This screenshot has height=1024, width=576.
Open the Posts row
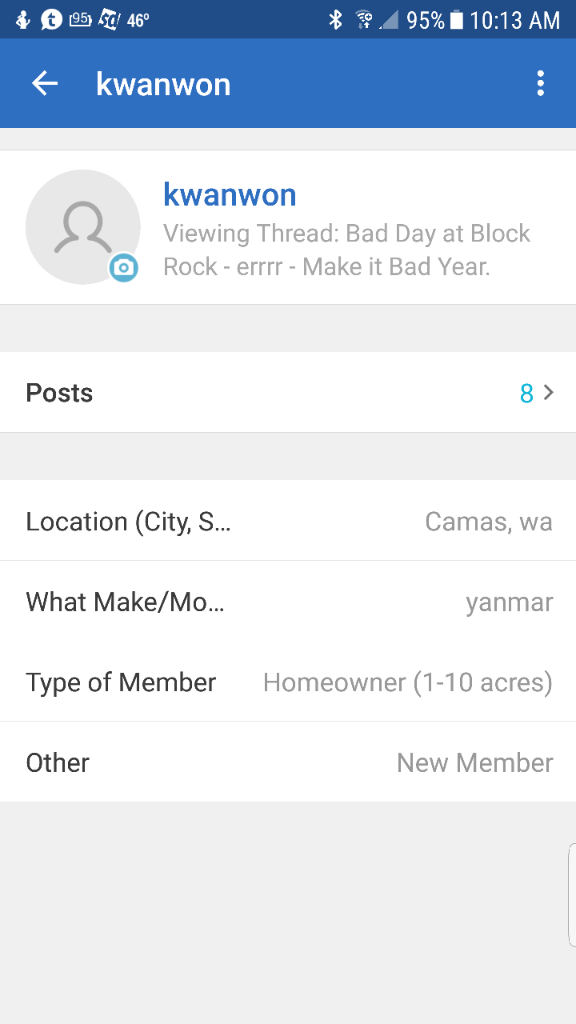(288, 392)
